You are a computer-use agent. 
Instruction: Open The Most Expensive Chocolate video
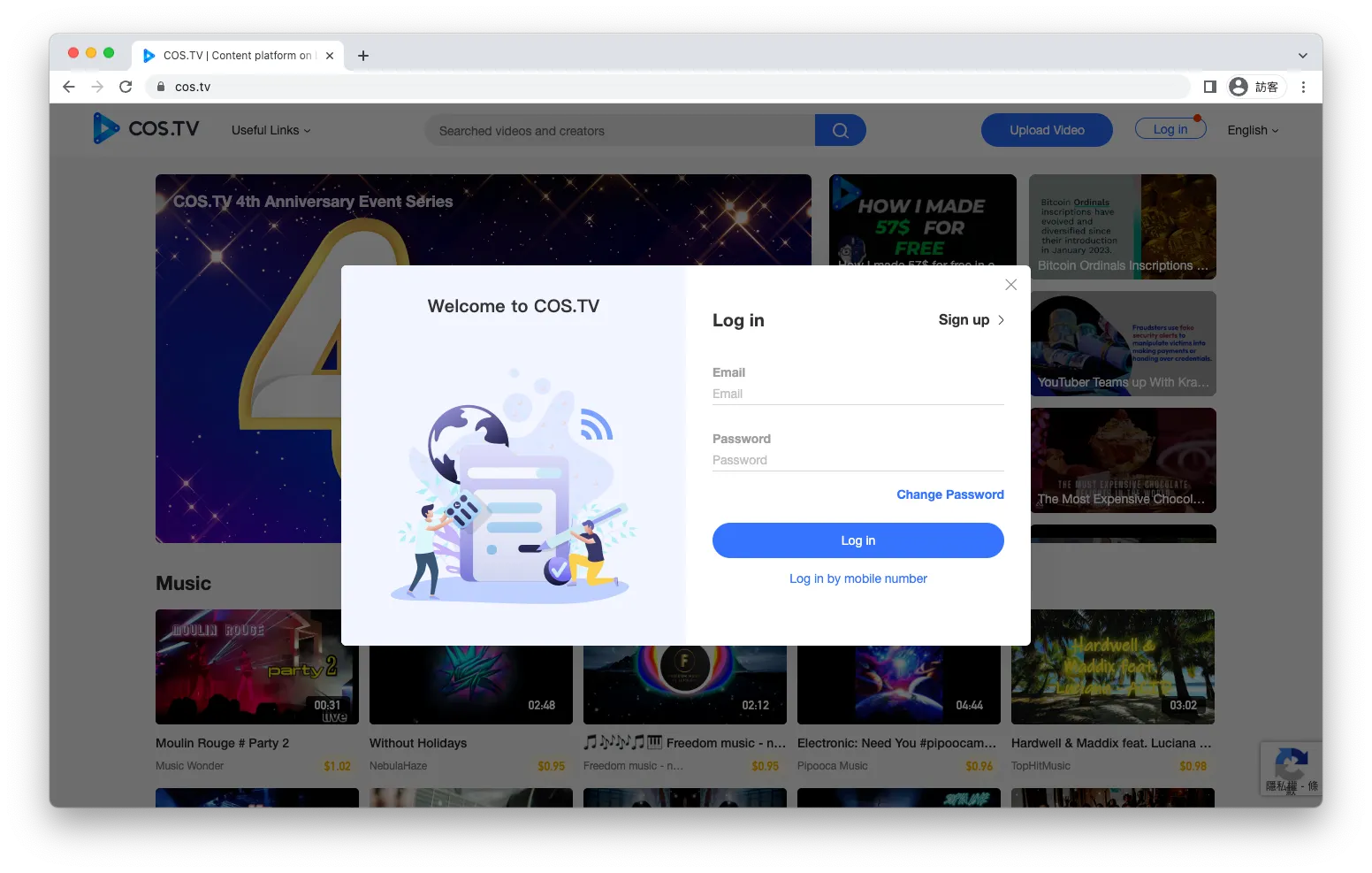click(1124, 460)
